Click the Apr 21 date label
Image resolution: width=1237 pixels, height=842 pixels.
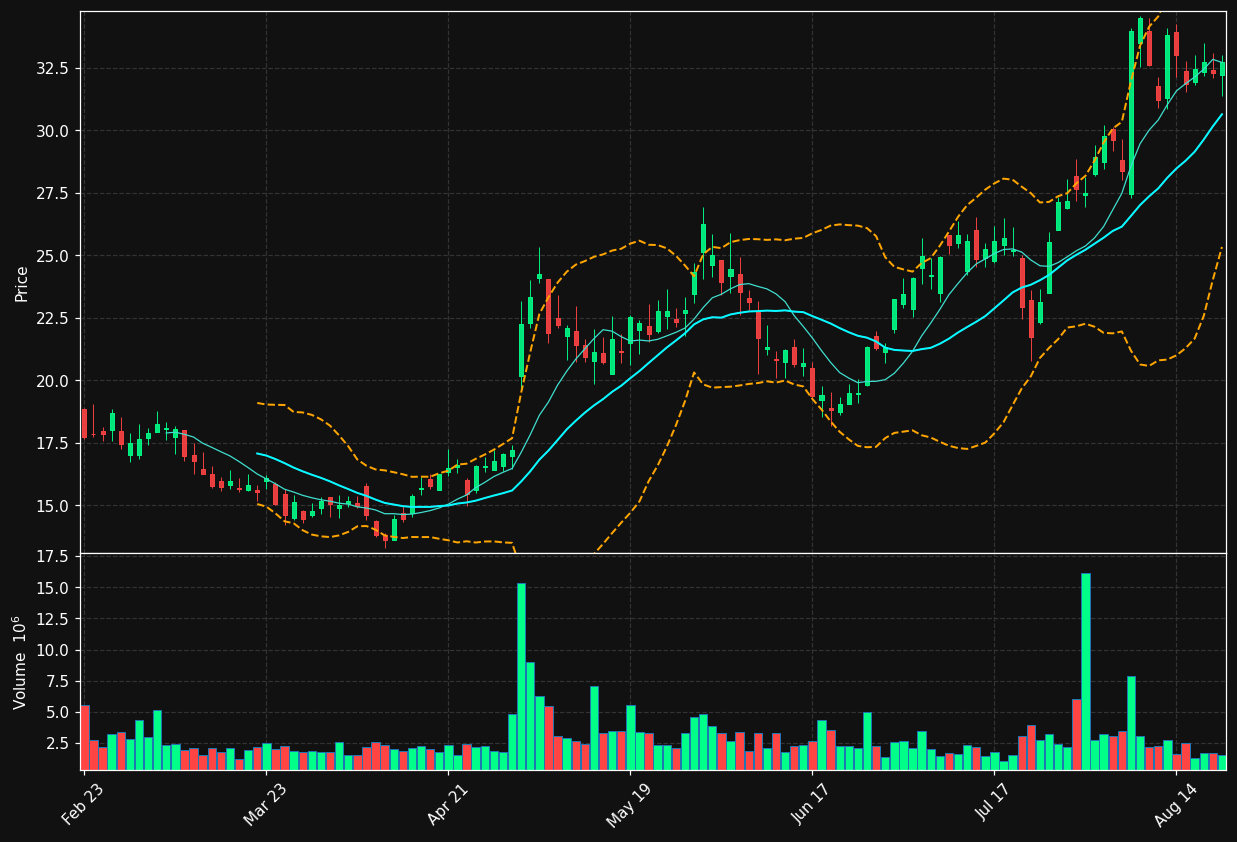pos(446,806)
